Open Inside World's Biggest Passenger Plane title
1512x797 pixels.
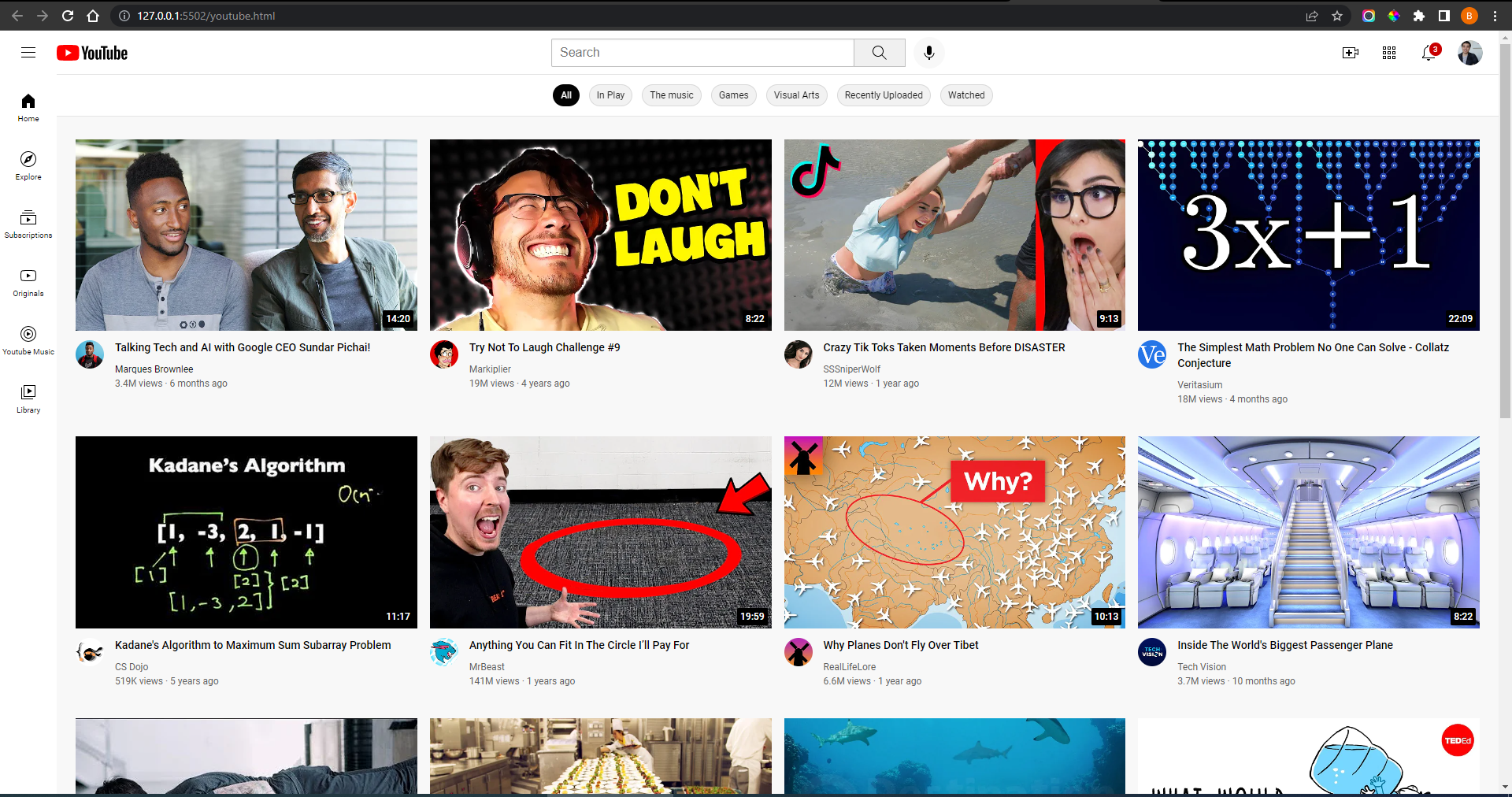click(x=1285, y=645)
